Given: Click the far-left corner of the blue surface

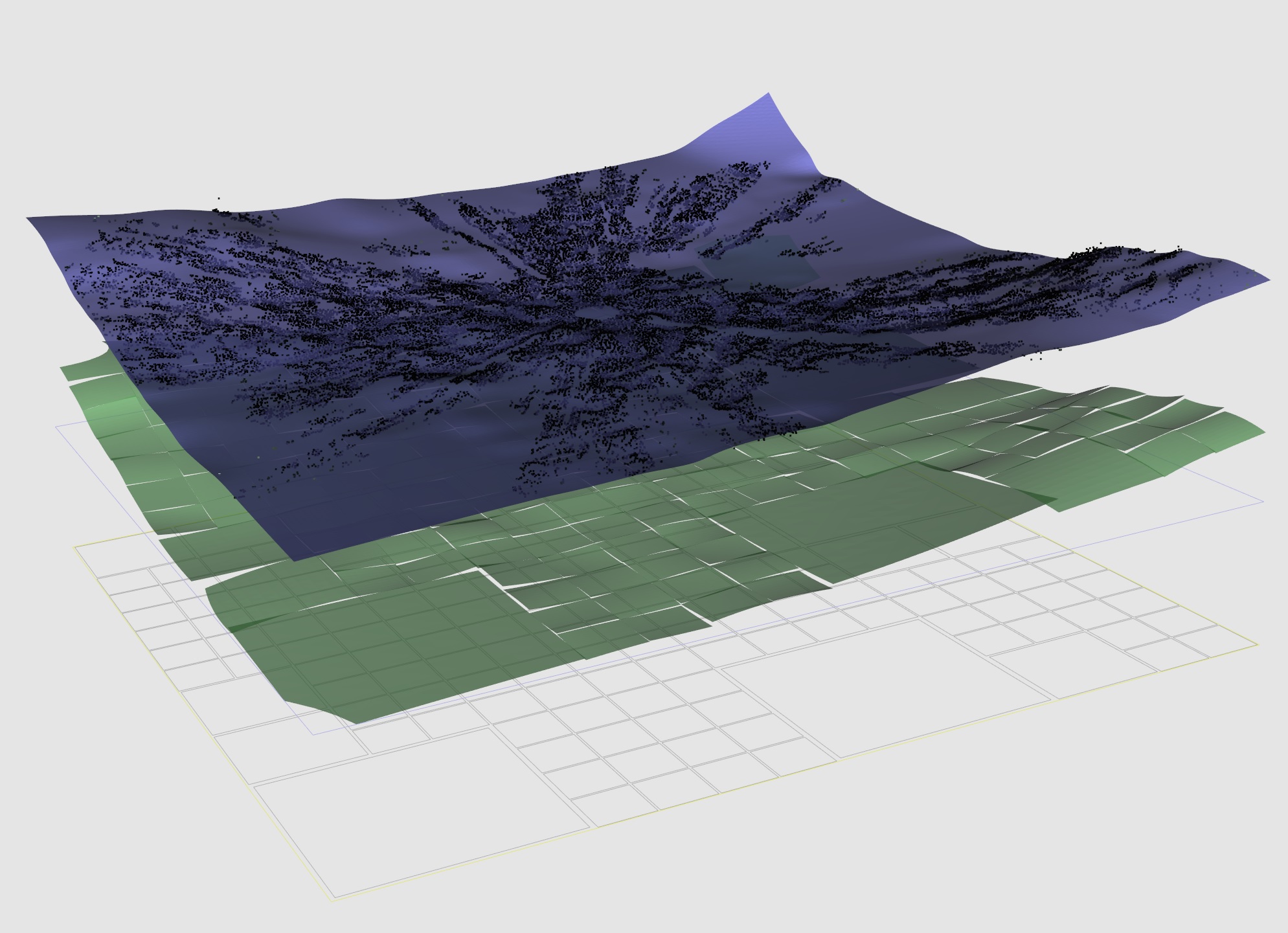Looking at the screenshot, I should pos(28,219).
